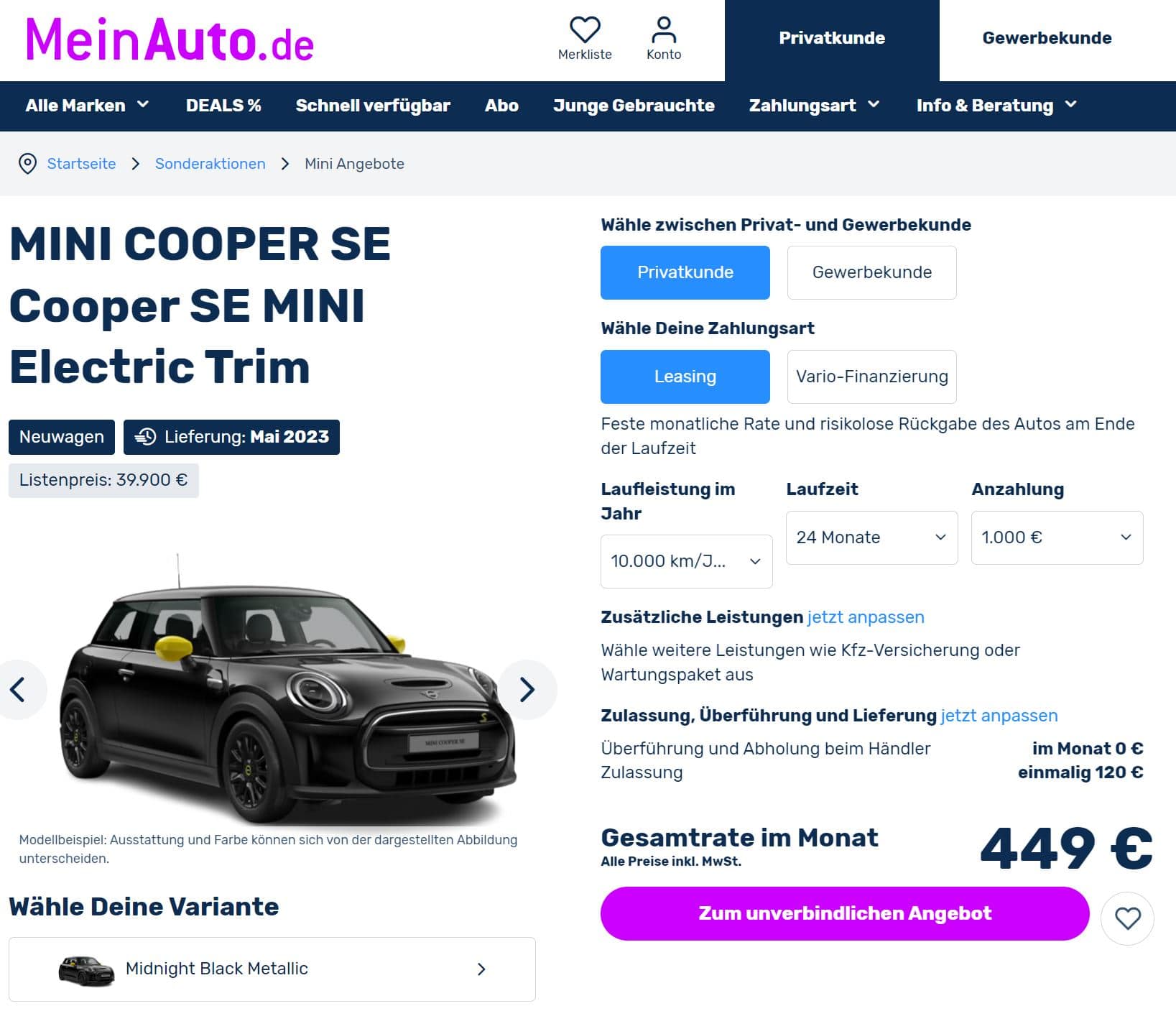Select Gewerbekunde customer type option

coord(871,272)
